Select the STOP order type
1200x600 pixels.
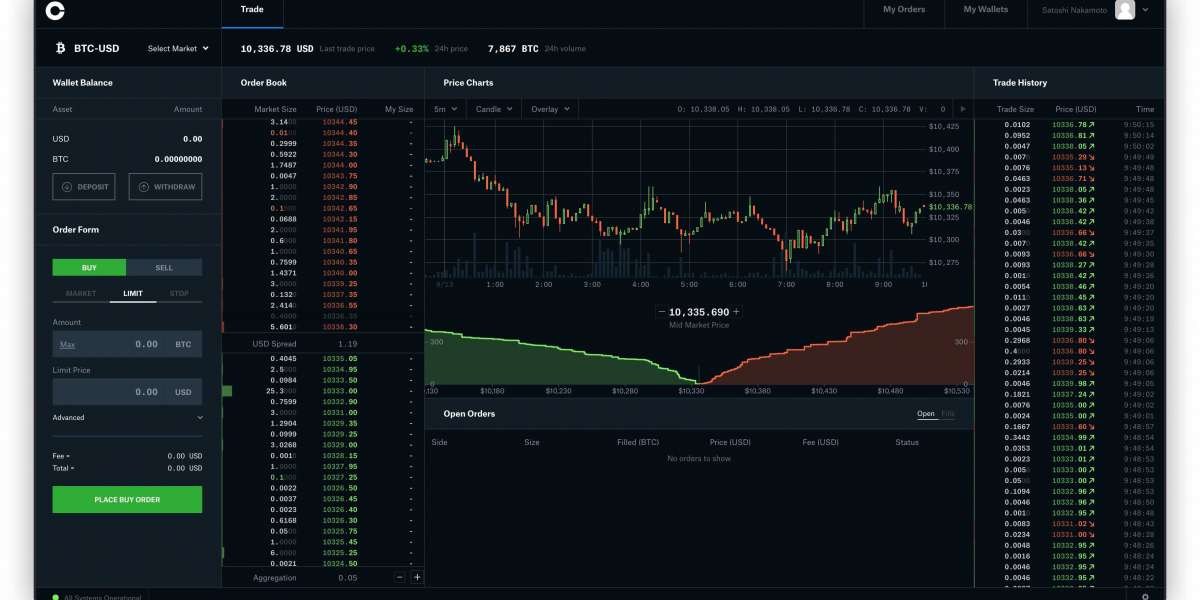178,294
